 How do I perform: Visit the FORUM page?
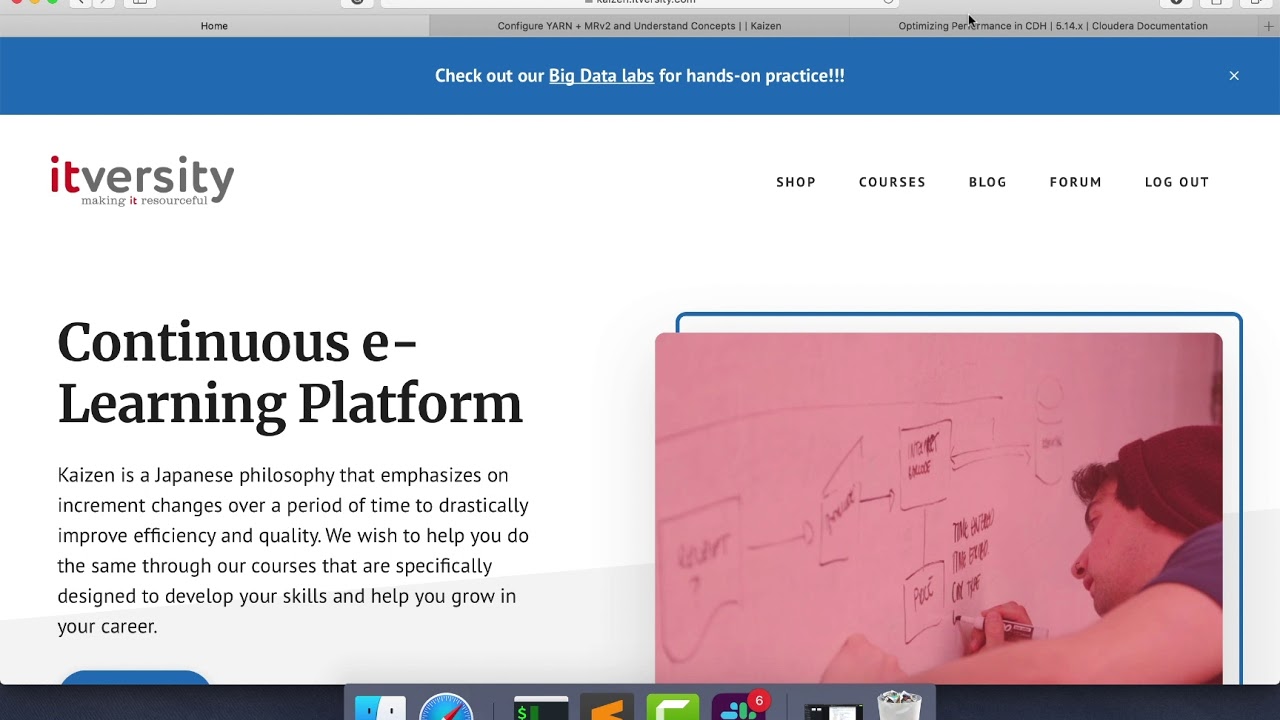pyautogui.click(x=1076, y=182)
